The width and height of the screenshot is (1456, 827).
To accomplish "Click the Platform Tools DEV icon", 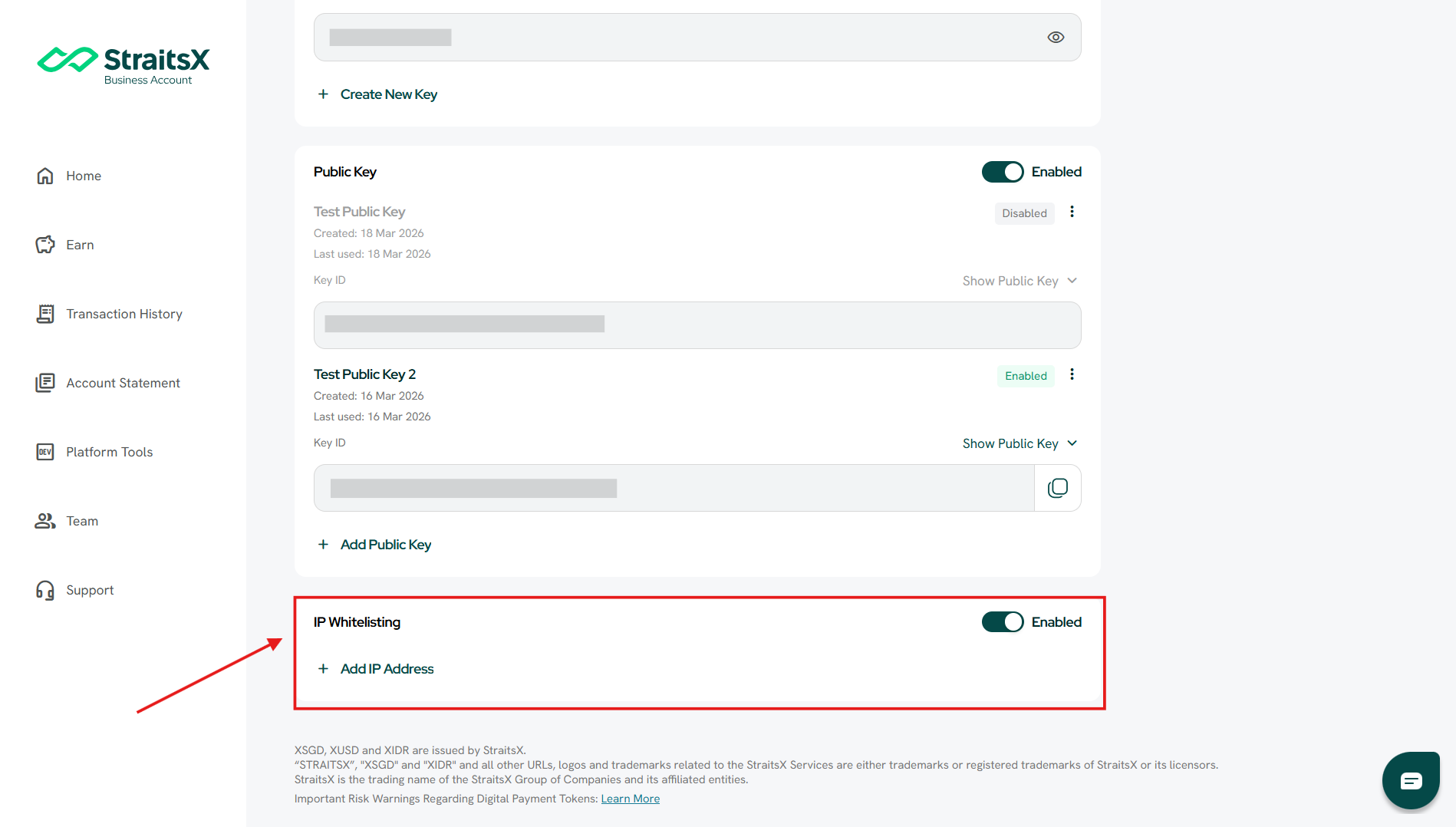I will 45,452.
